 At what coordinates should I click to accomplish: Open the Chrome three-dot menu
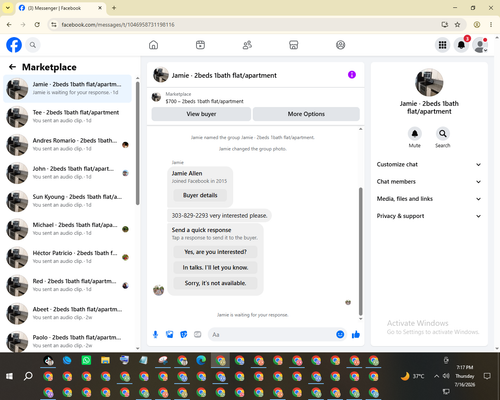point(491,25)
